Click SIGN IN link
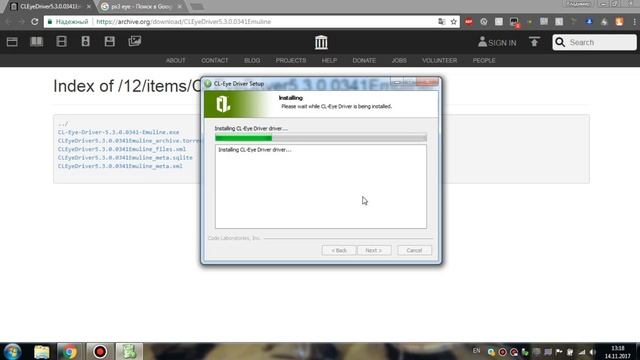 click(497, 42)
